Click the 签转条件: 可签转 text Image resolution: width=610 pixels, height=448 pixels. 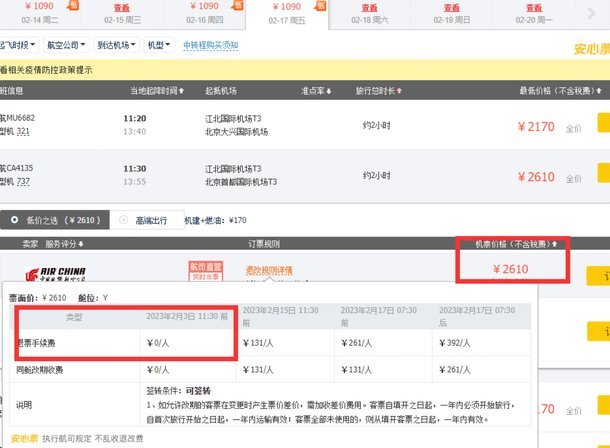[x=179, y=391]
